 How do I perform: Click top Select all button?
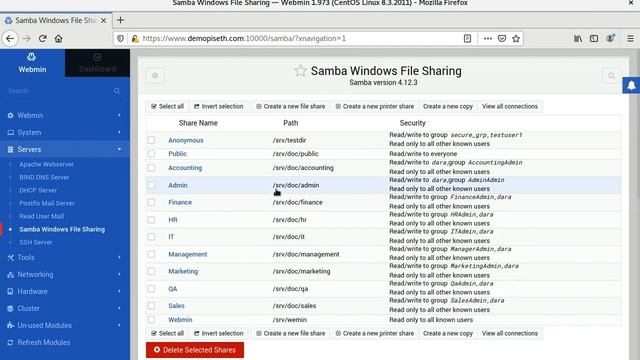tap(167, 107)
